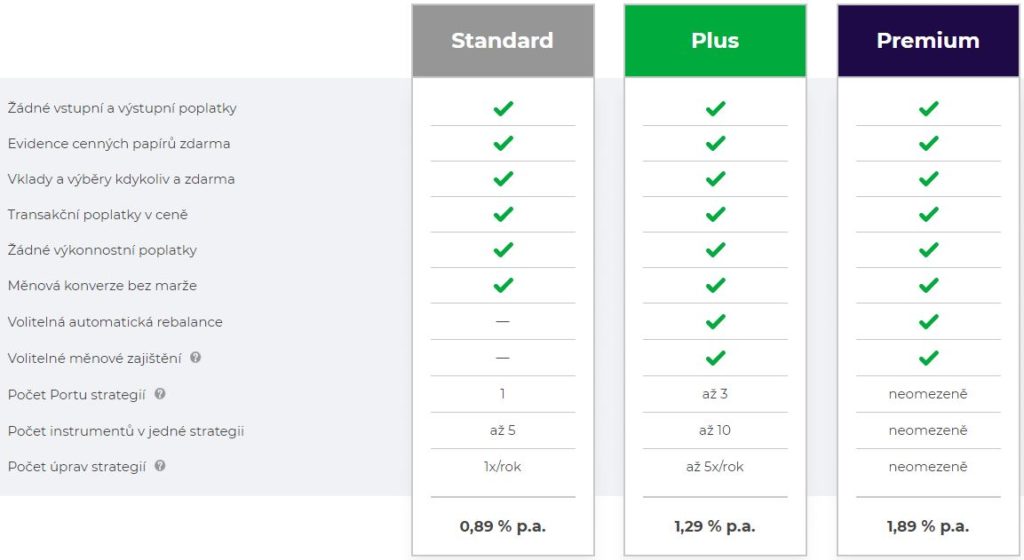The height and width of the screenshot is (560, 1024).
Task: Select the dark Premium plan header
Action: pos(928,40)
